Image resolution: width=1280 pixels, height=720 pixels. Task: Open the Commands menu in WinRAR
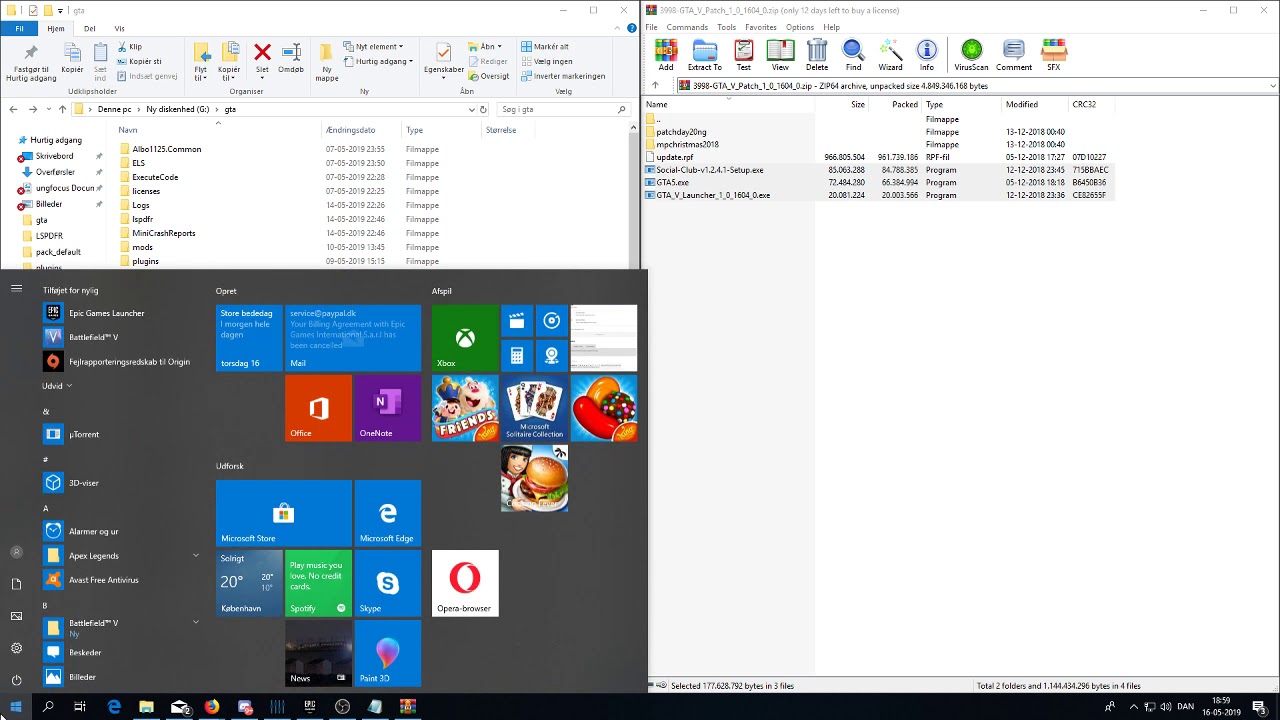click(687, 27)
